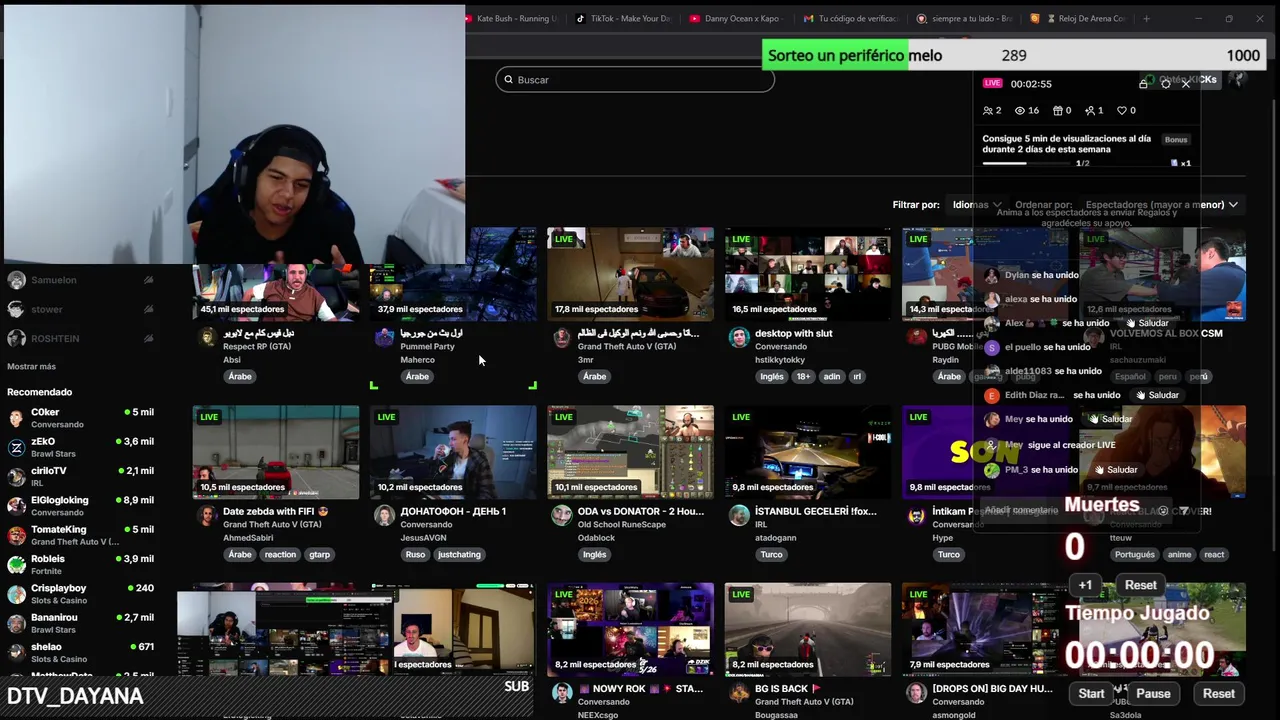1280x720 pixels.
Task: Click the pink LIVE badge in overlay
Action: click(992, 84)
